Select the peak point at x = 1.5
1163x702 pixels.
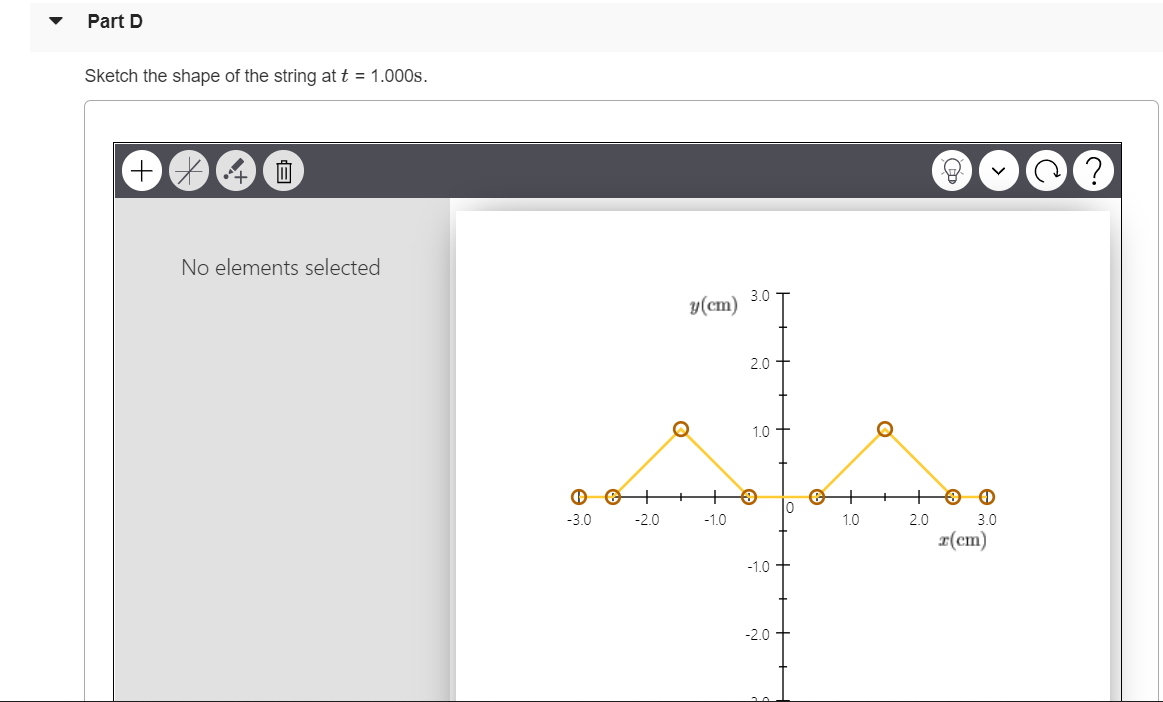(884, 429)
